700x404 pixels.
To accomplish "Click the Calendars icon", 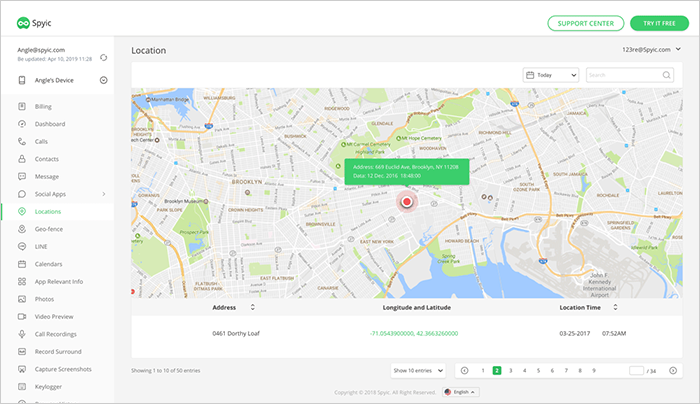I will (22, 264).
